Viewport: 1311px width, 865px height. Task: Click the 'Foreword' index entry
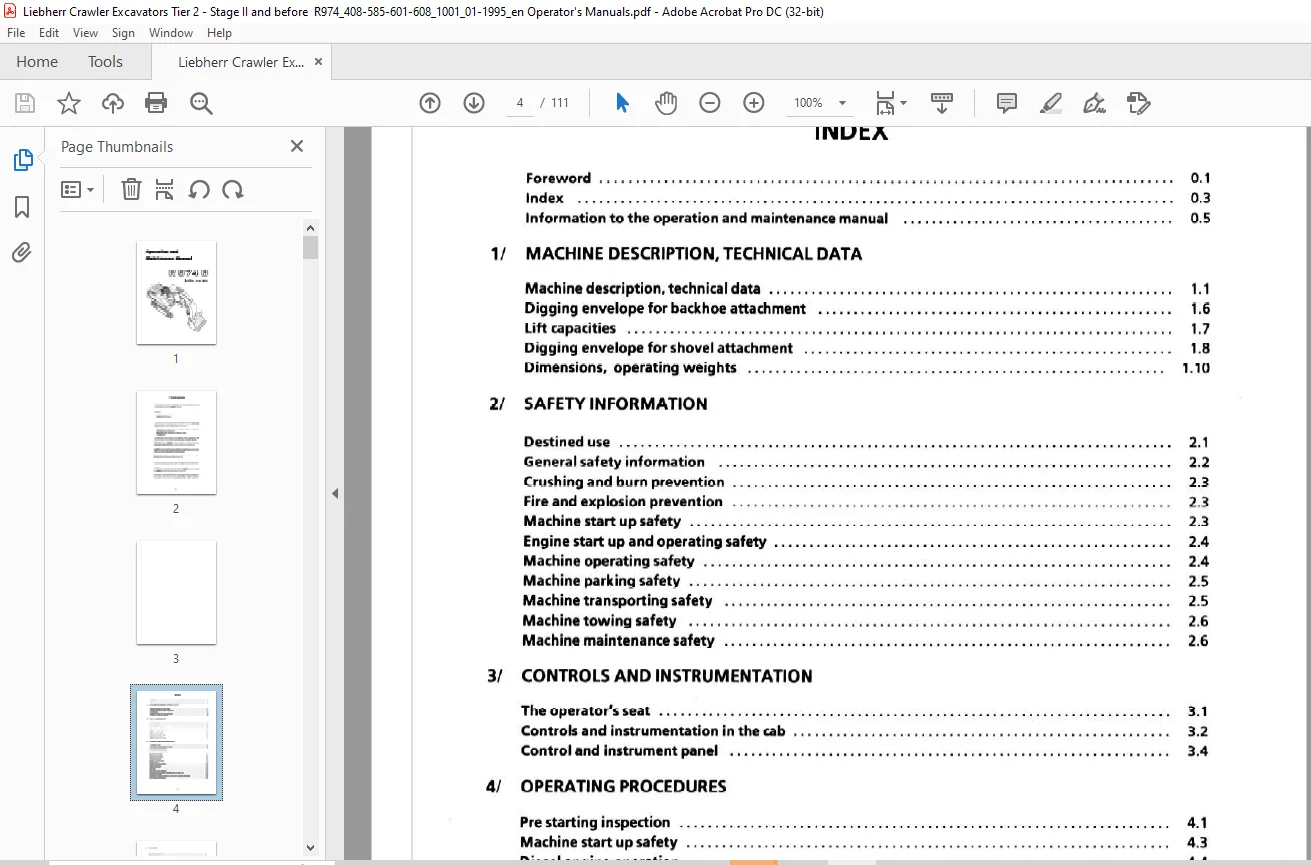click(558, 178)
